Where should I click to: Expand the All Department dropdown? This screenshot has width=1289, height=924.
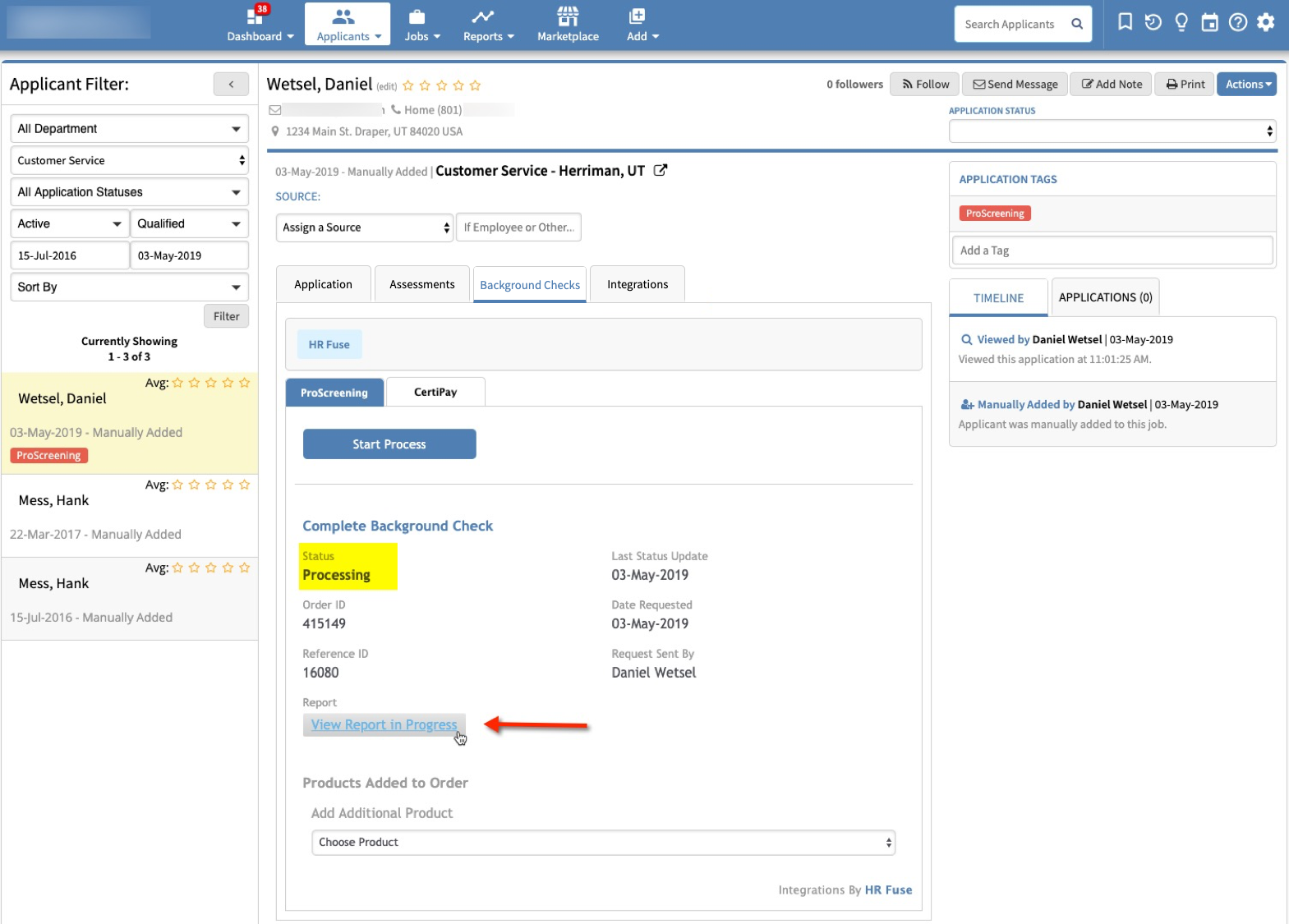coord(129,129)
